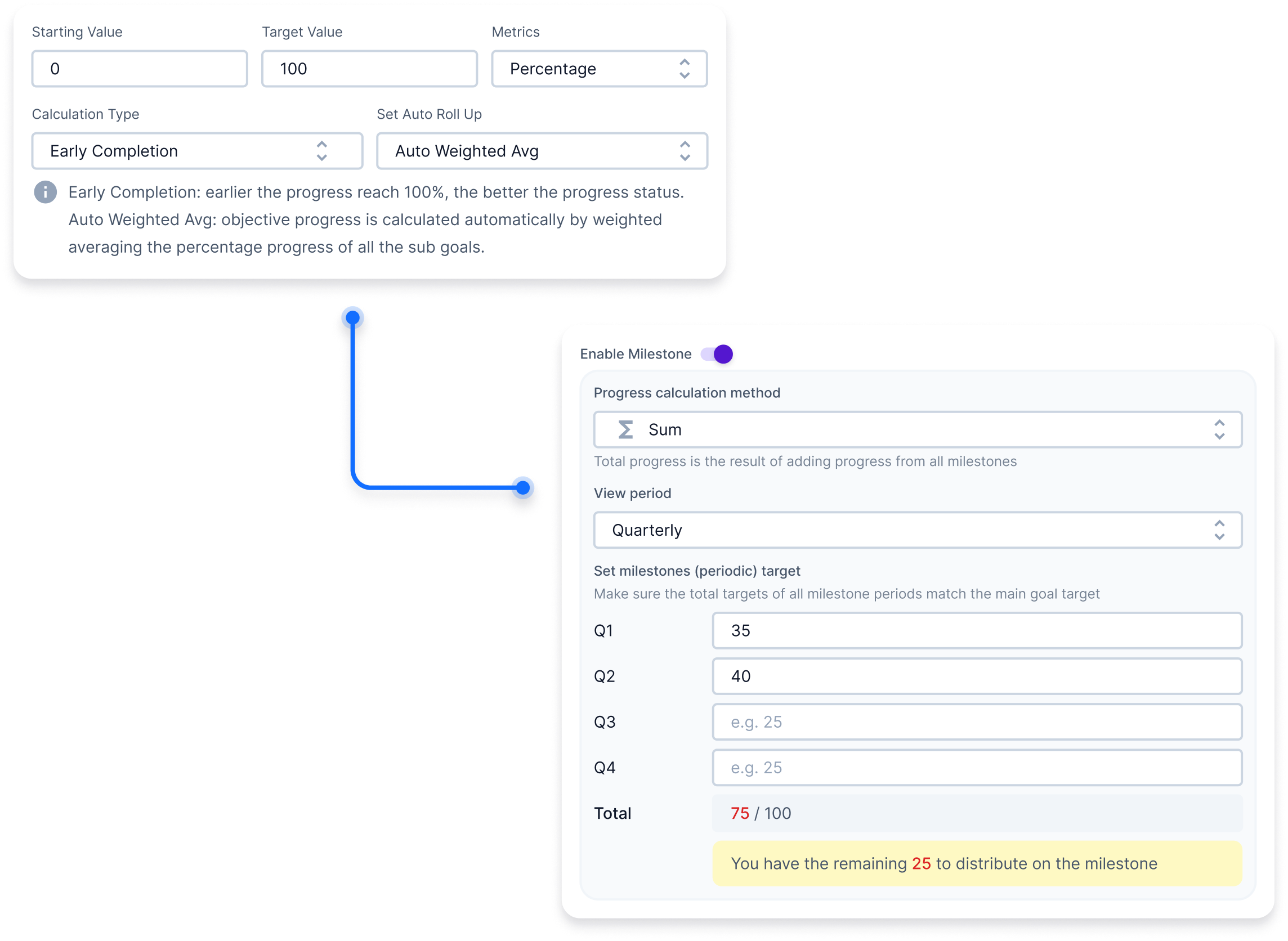Select the Starting Value field
The width and height of the screenshot is (1288, 941).
click(x=140, y=68)
